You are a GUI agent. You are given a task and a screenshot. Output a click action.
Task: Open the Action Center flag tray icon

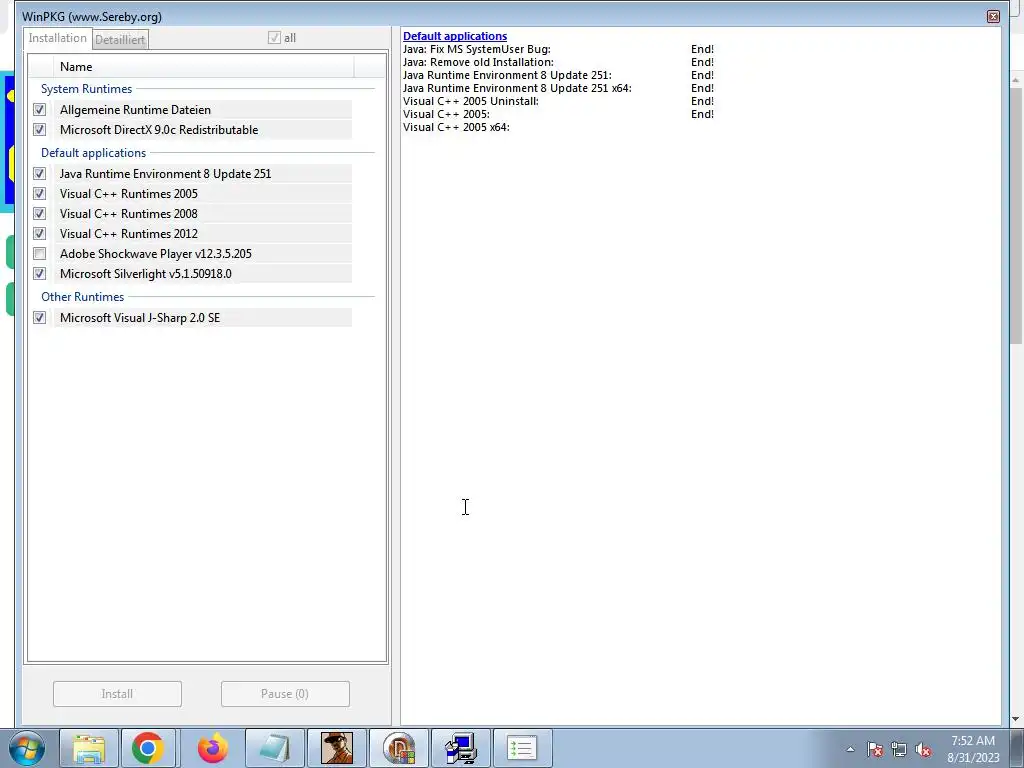click(x=875, y=749)
